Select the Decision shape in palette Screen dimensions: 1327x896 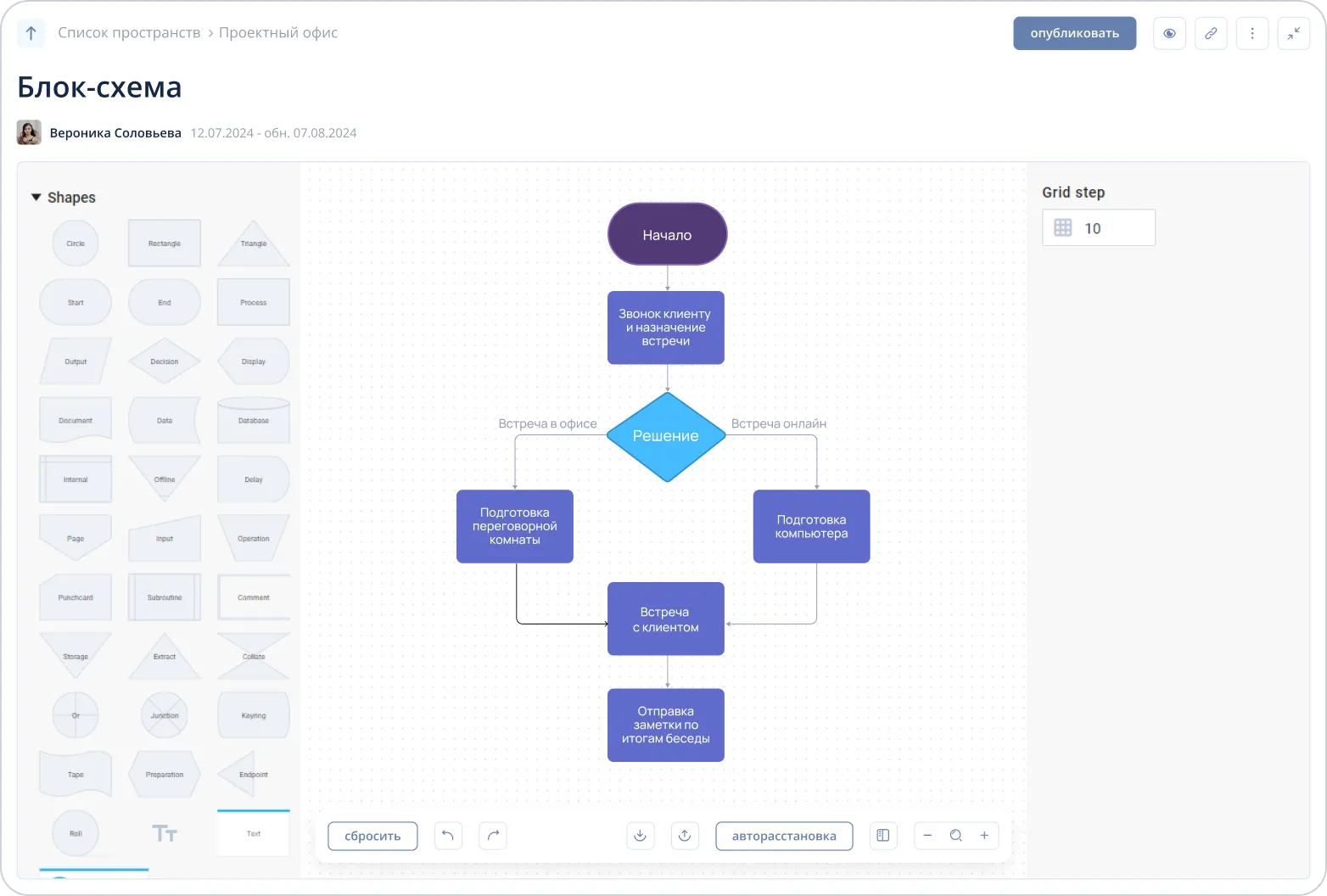[165, 361]
